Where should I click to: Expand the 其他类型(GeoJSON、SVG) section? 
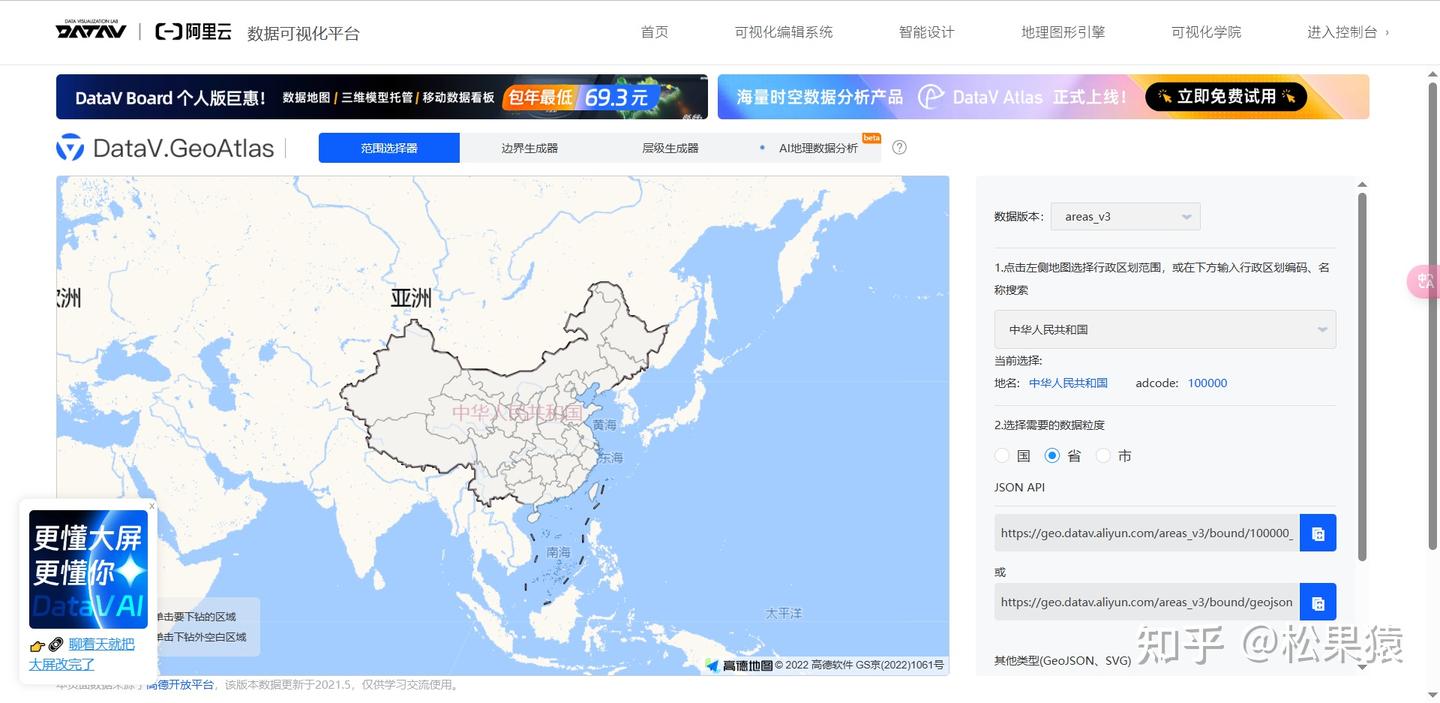click(1064, 660)
